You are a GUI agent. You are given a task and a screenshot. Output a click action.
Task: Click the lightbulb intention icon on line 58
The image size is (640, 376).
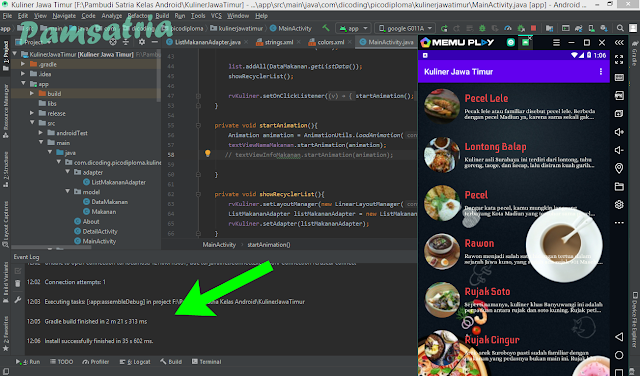point(207,154)
